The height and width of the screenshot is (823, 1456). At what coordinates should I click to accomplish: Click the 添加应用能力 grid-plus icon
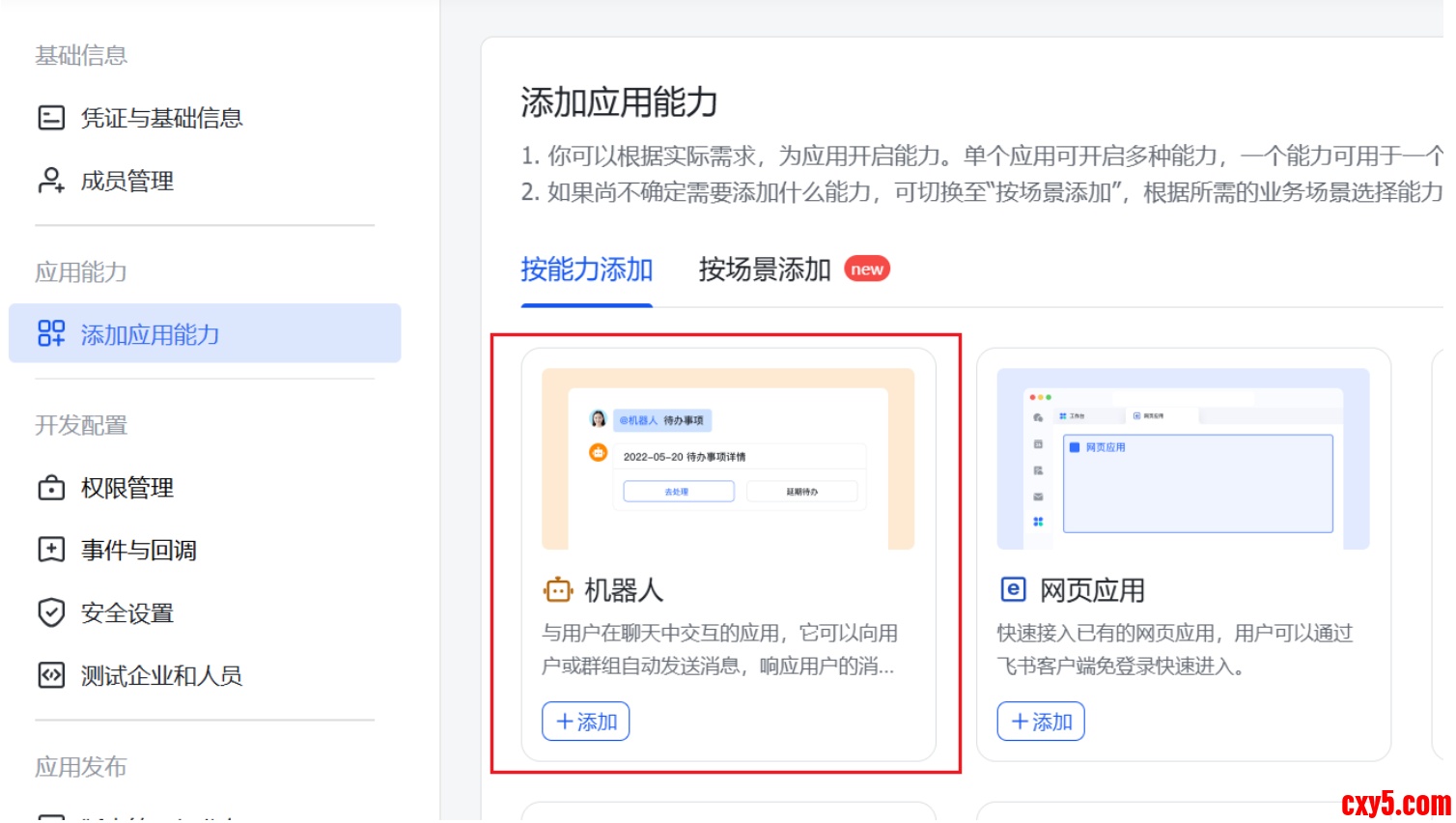pyautogui.click(x=51, y=334)
